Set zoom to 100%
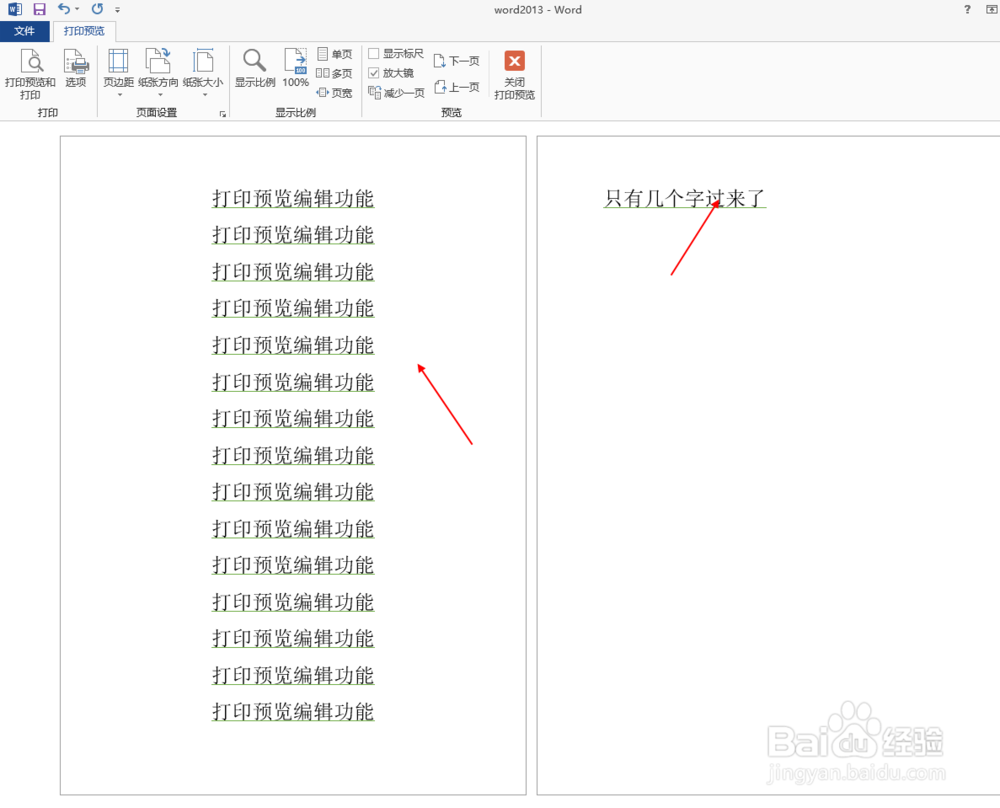 295,69
